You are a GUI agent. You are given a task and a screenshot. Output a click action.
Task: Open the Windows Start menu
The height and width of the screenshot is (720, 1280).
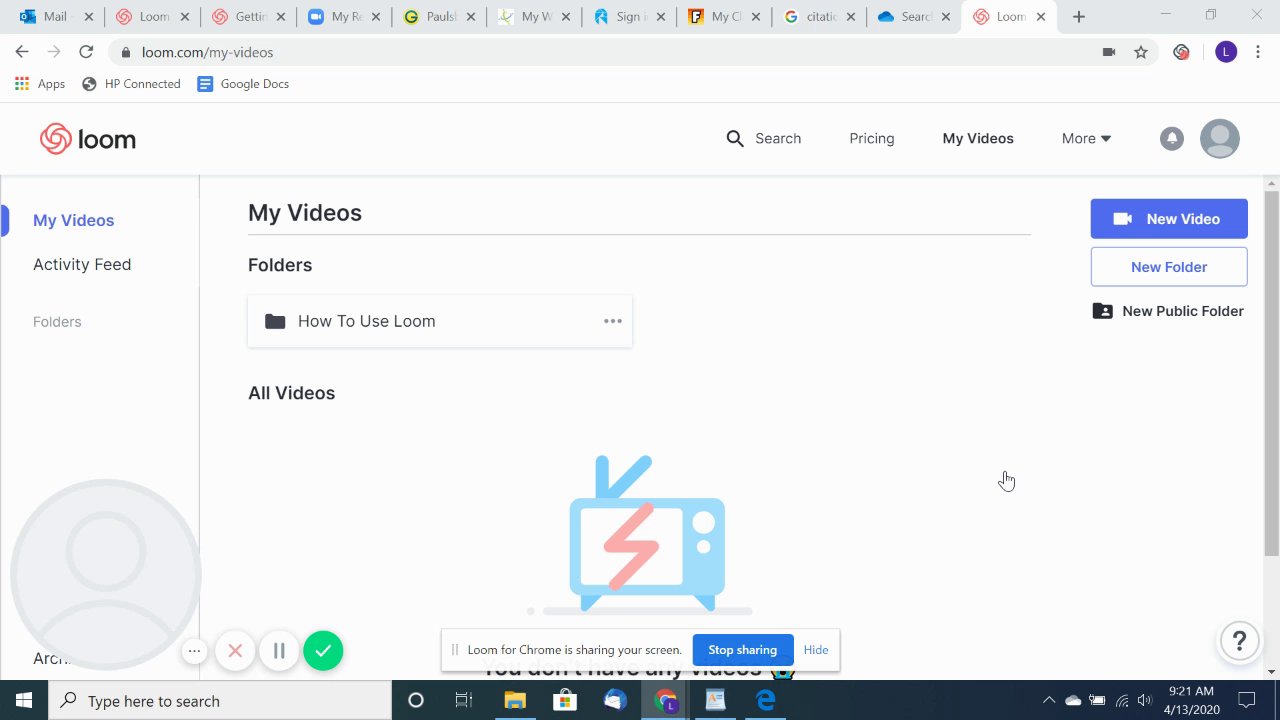click(x=24, y=700)
